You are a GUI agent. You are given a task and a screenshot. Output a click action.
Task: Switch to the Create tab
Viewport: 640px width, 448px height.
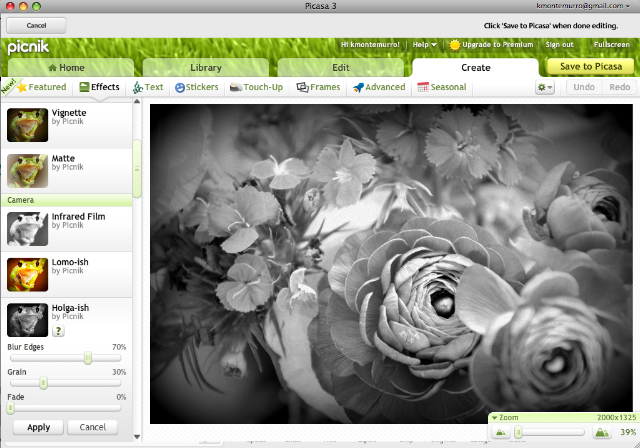click(x=476, y=68)
